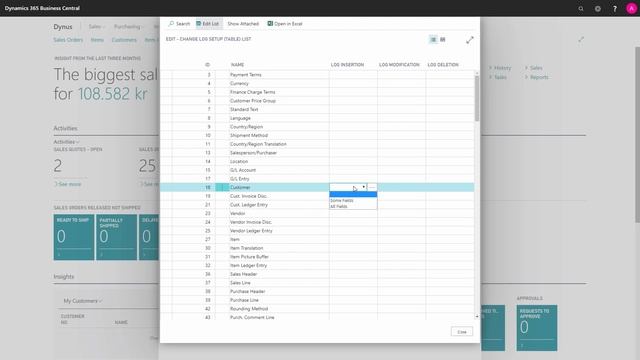Expand the Activities dropdown in background page
The image size is (640, 360).
(x=67, y=142)
